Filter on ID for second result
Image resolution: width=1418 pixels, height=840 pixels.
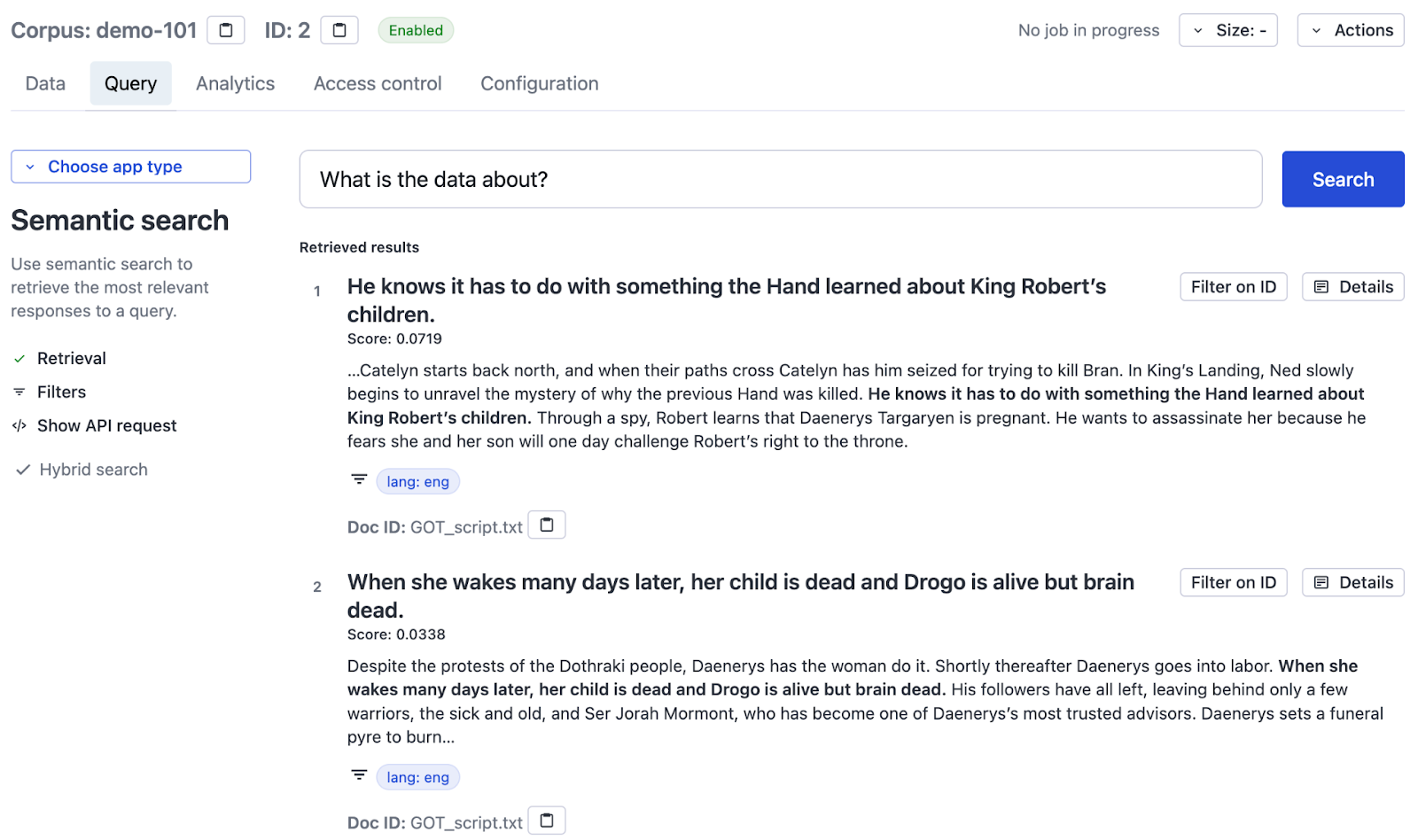coord(1233,582)
